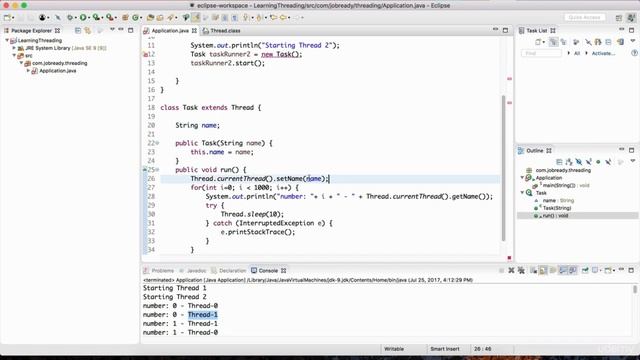Toggle Hide Non-Public Members in Outline

click(x=598, y=162)
